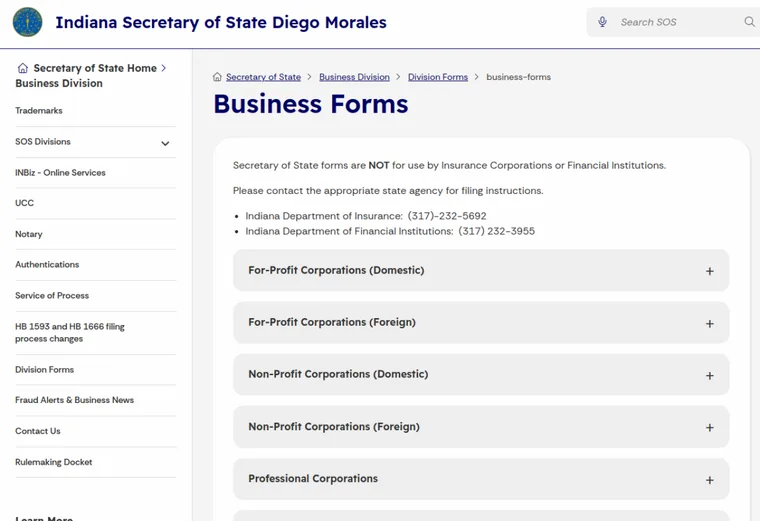This screenshot has height=521, width=760.
Task: Click the plus icon for For-Profit Corporations (Foreign)
Action: pyautogui.click(x=710, y=324)
